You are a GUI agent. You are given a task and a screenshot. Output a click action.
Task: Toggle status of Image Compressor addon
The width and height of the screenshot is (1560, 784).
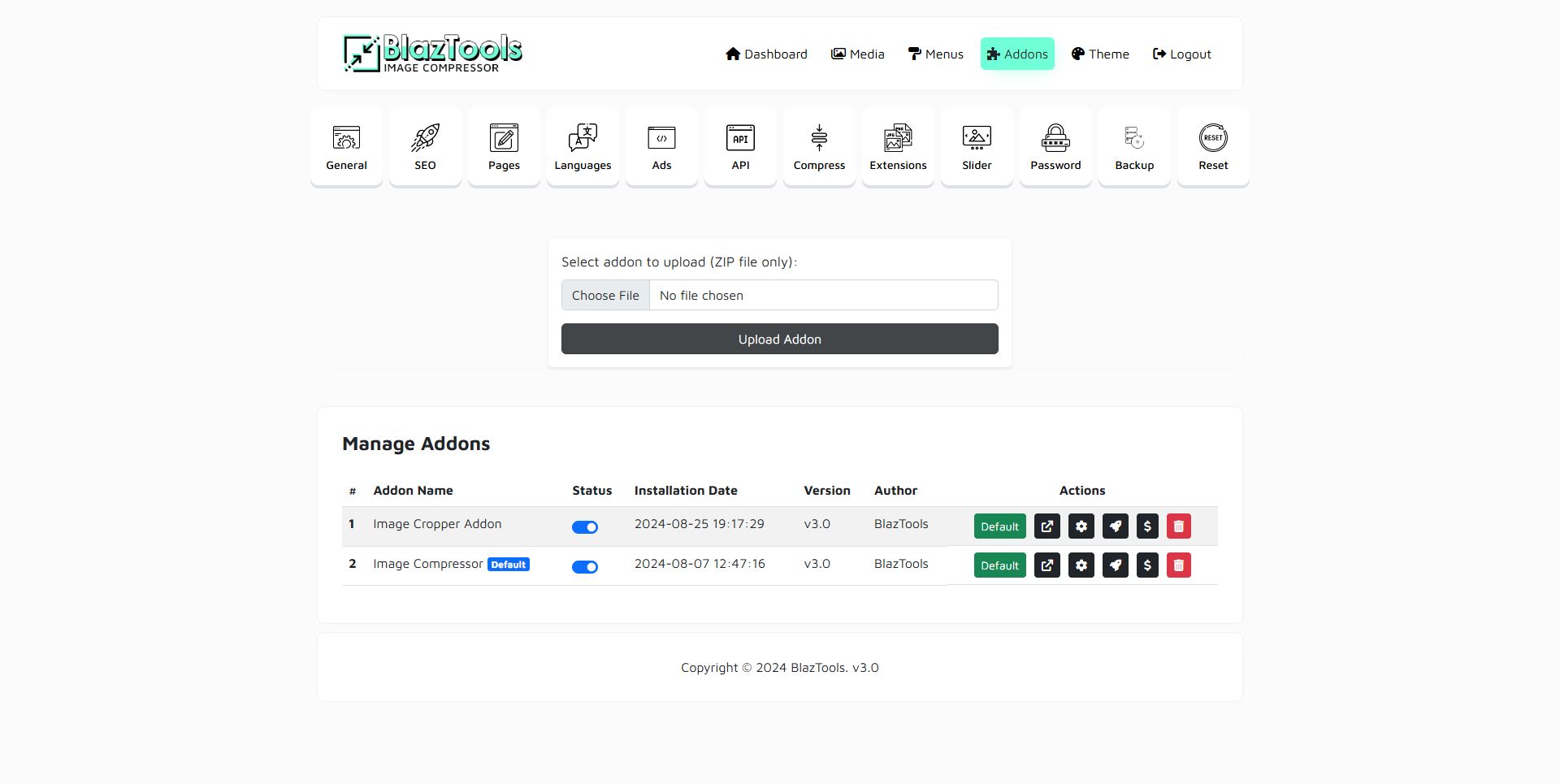585,567
